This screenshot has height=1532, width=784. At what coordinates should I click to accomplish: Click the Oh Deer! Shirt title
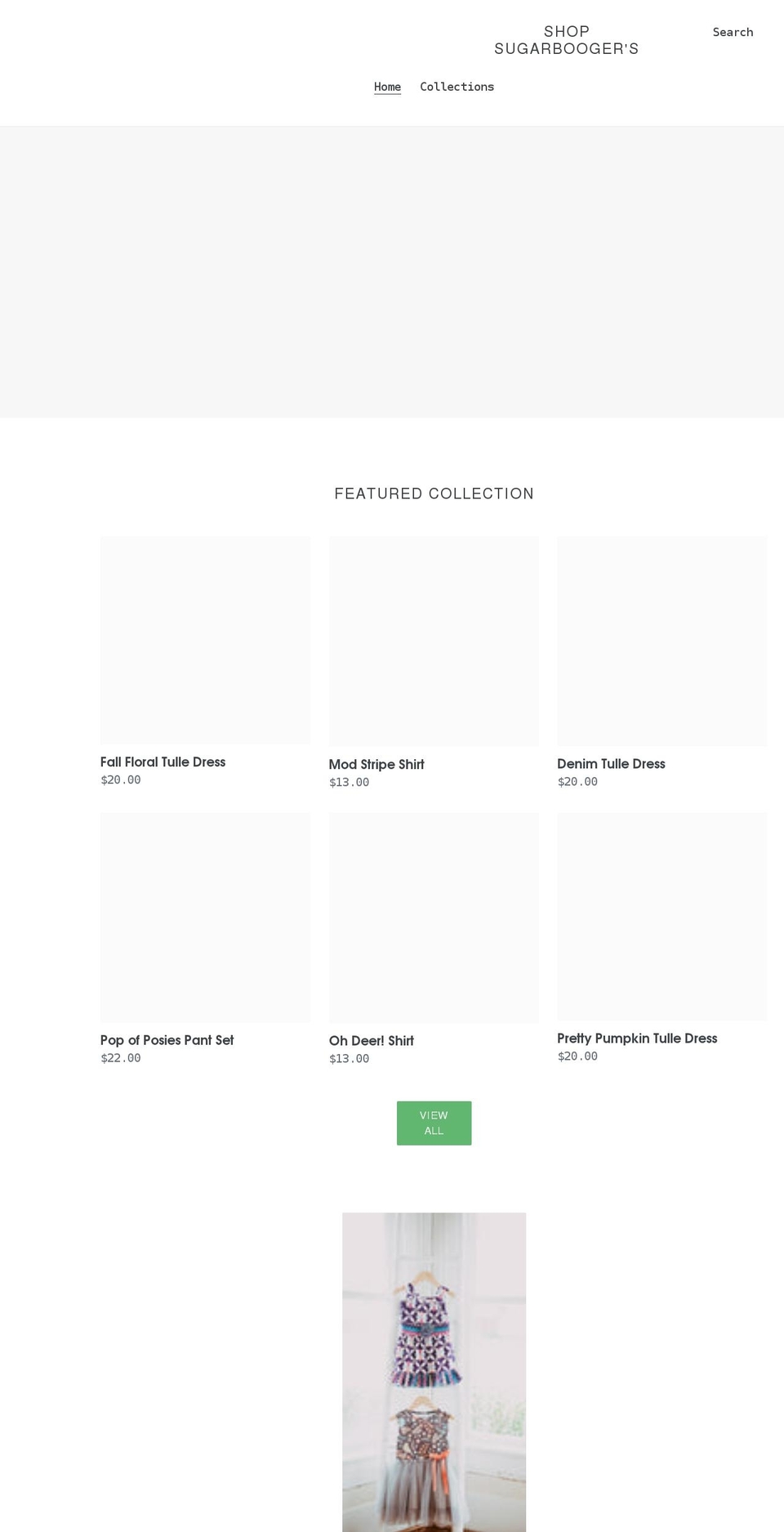point(372,1041)
